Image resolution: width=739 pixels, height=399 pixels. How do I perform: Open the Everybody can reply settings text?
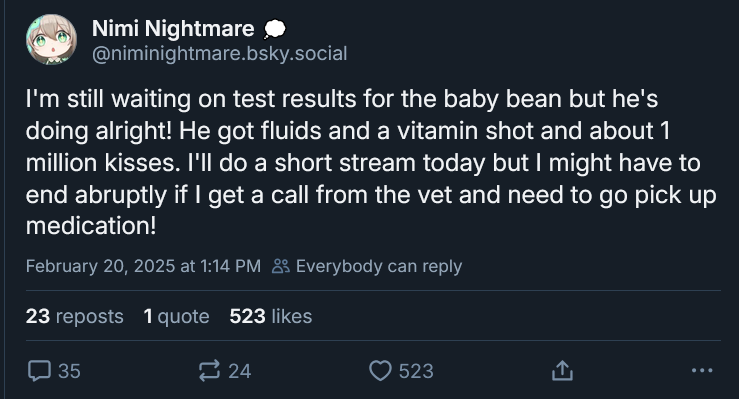[379, 266]
